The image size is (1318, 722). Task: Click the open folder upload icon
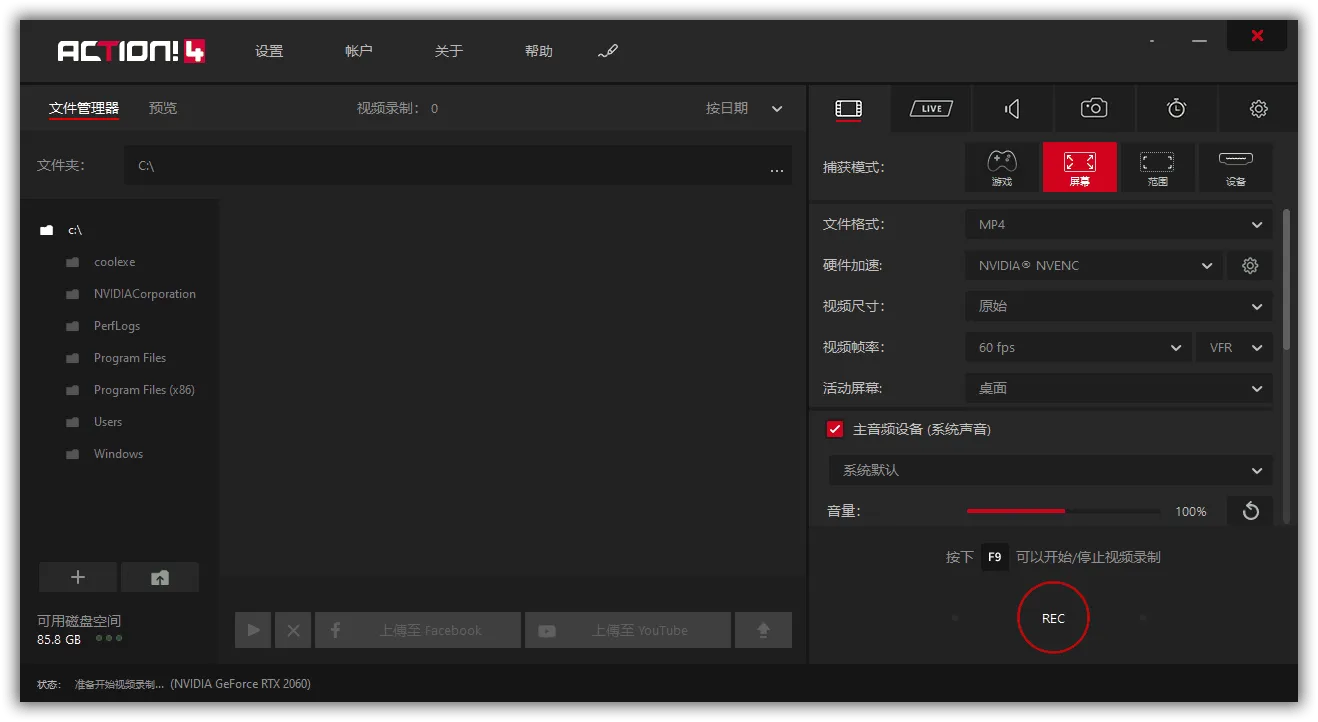click(160, 577)
